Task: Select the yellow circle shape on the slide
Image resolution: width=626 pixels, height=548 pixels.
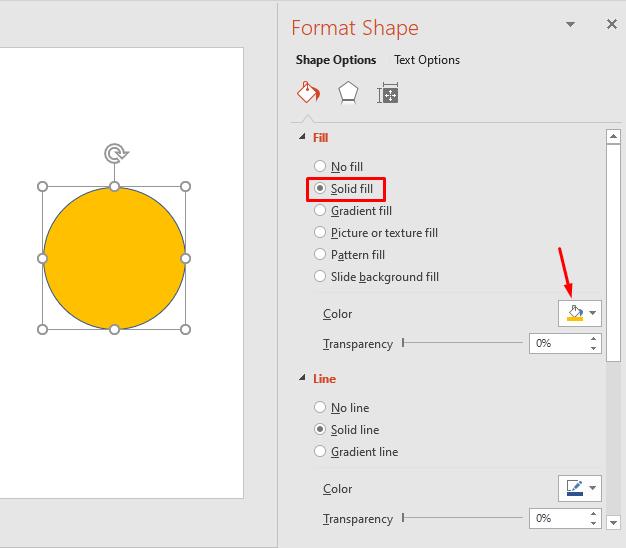Action: tap(114, 258)
